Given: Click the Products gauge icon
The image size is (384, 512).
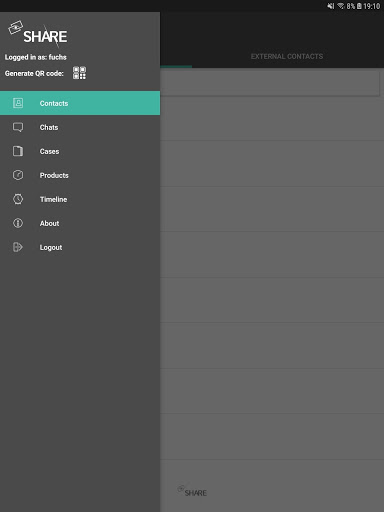Looking at the screenshot, I should [x=18, y=175].
